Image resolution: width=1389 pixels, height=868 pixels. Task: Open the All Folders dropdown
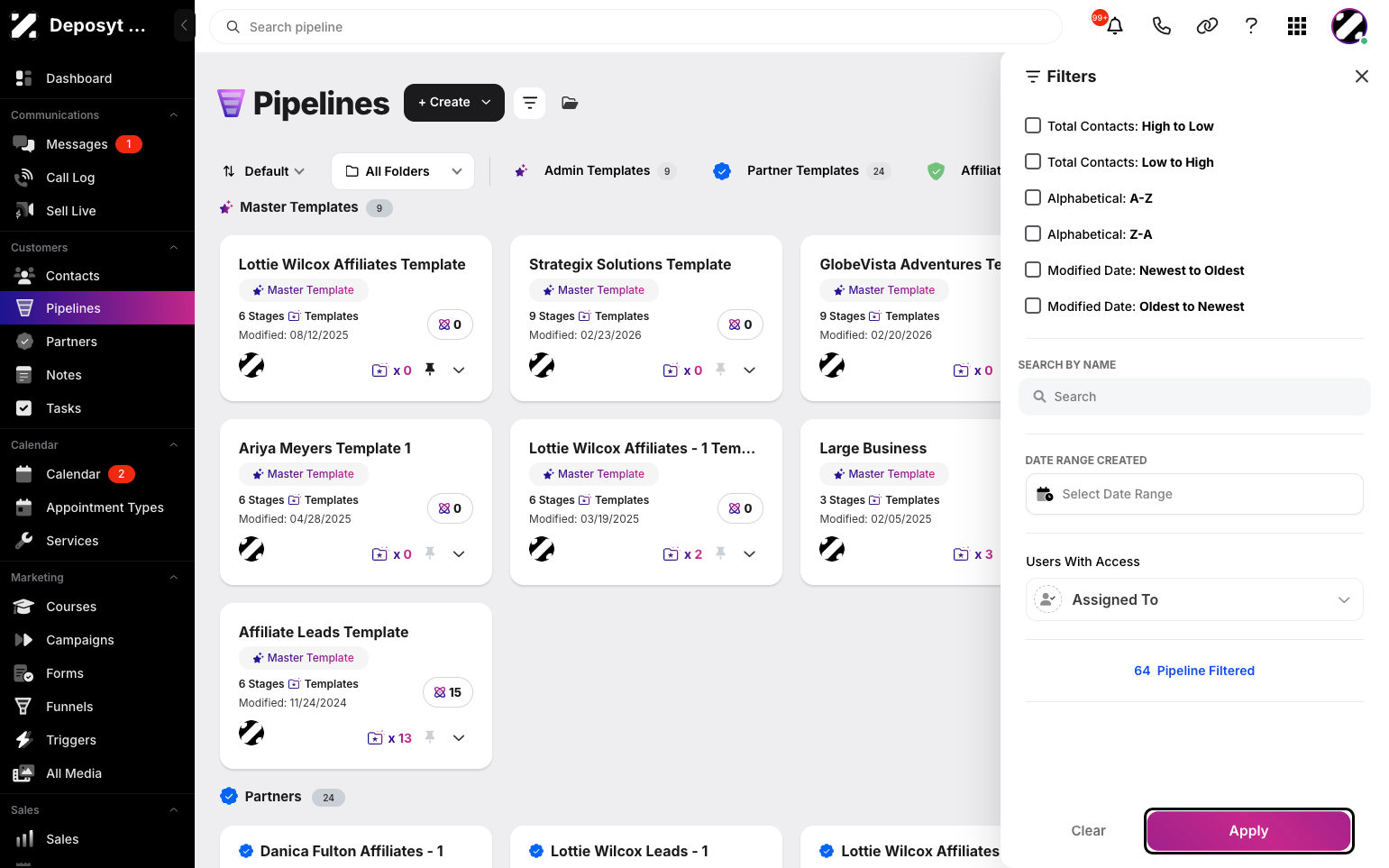coord(403,171)
